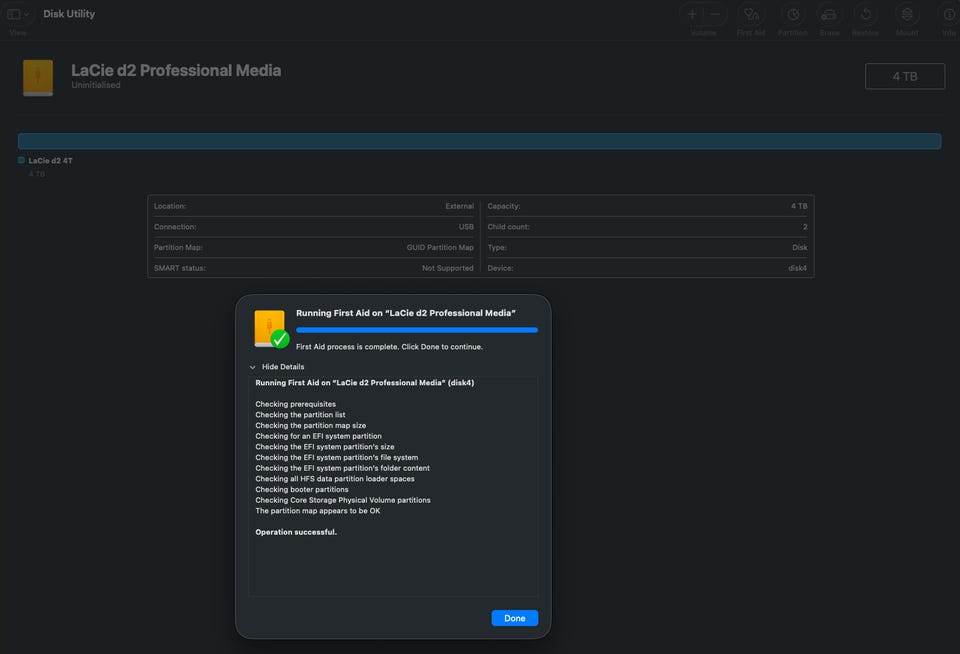Open the Info toolbar icon
The width and height of the screenshot is (960, 654).
948,15
